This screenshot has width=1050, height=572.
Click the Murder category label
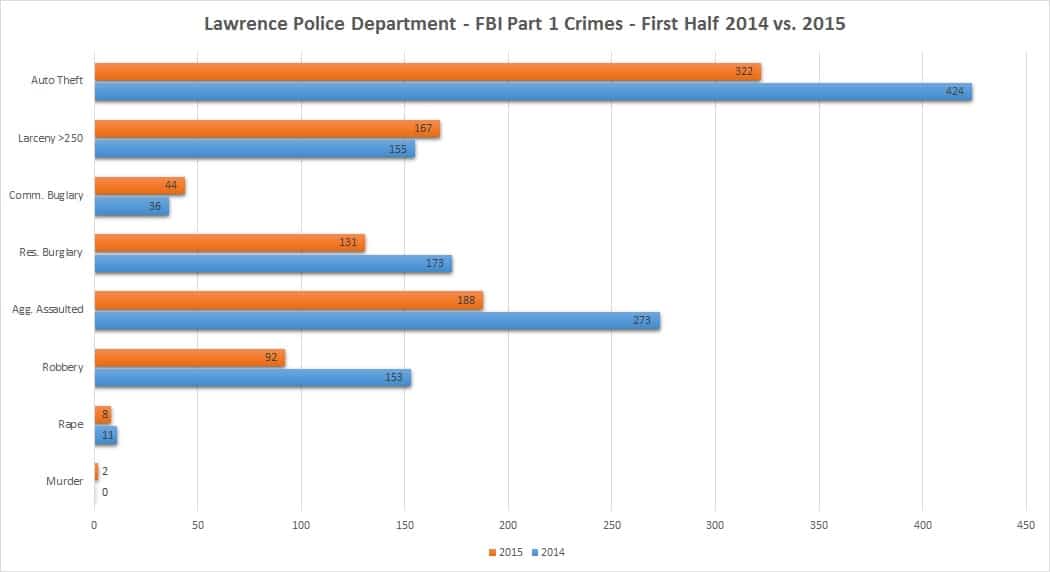point(64,481)
